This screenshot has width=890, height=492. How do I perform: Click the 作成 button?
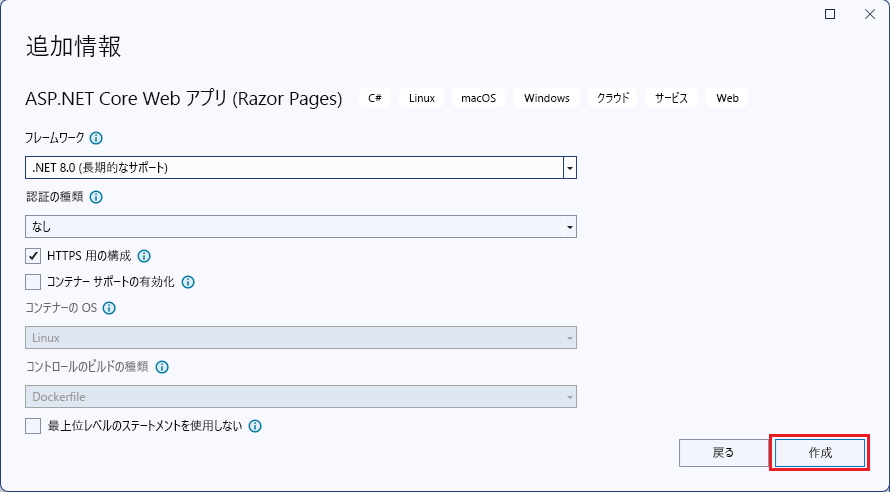click(x=820, y=453)
